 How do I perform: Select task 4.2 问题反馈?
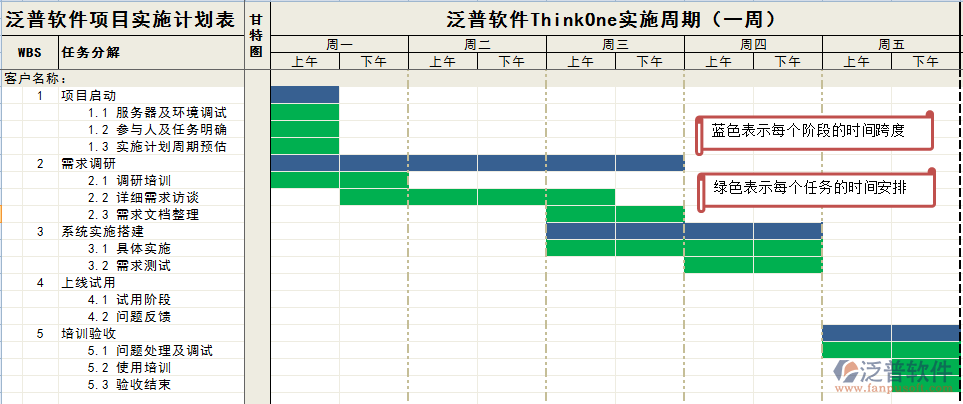coord(129,317)
